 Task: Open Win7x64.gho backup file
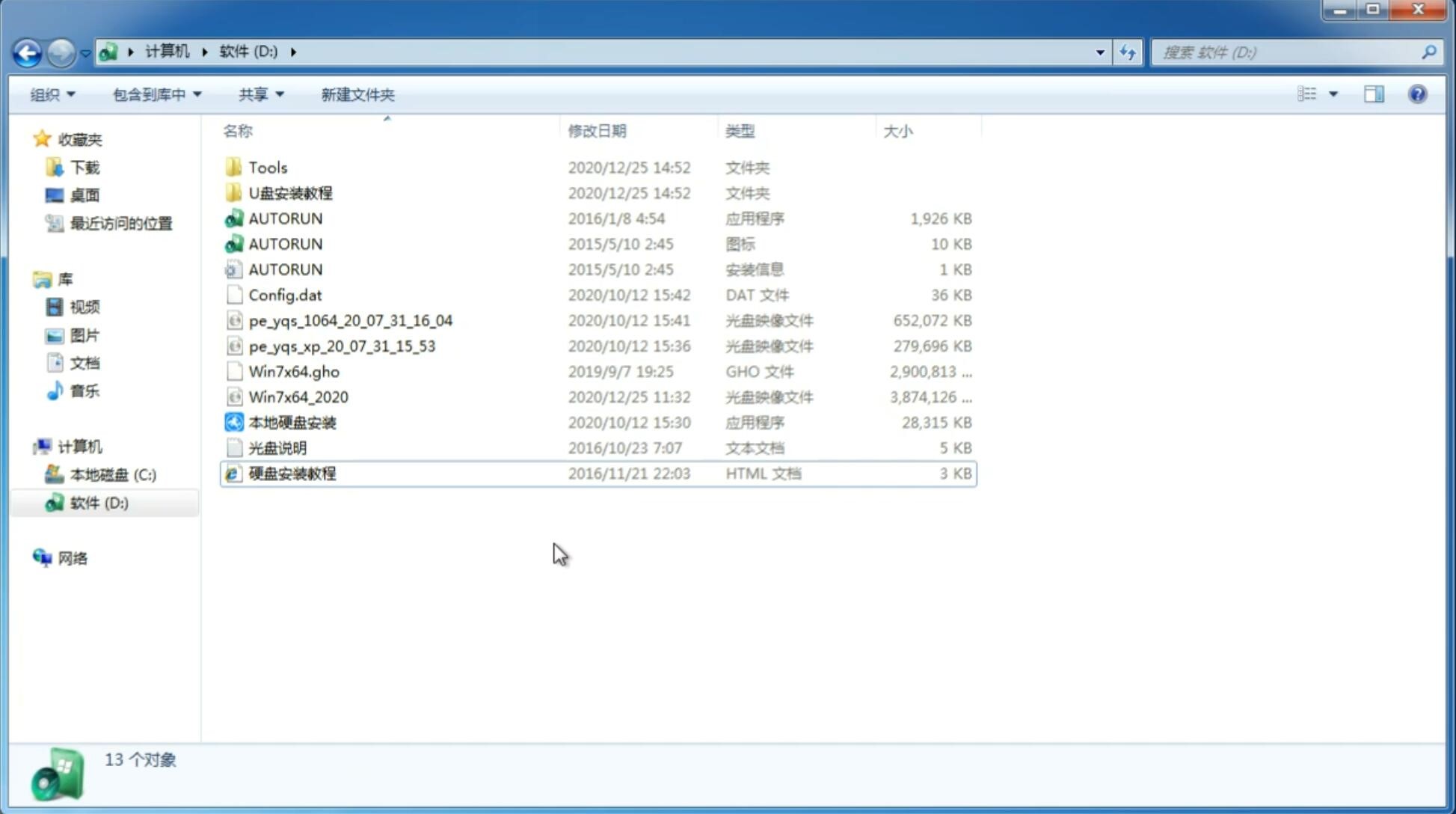coord(294,371)
